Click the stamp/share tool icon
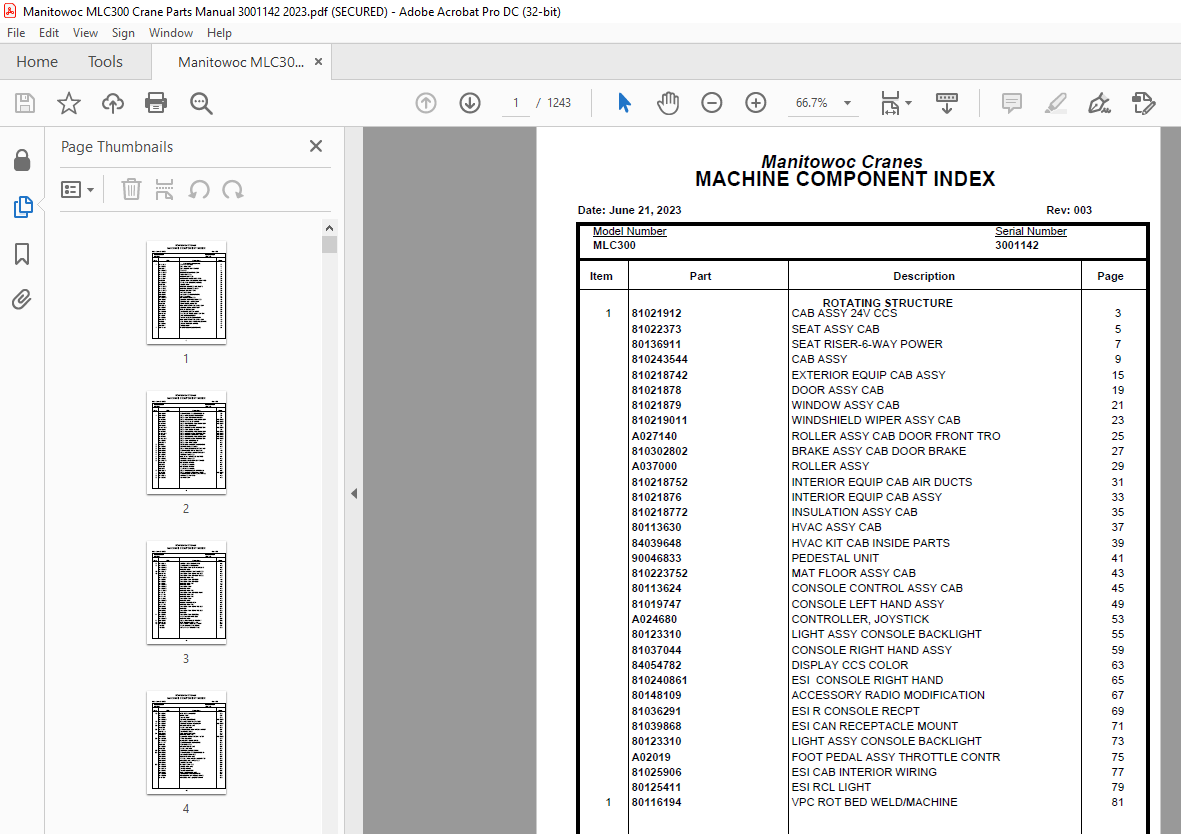 point(1143,102)
